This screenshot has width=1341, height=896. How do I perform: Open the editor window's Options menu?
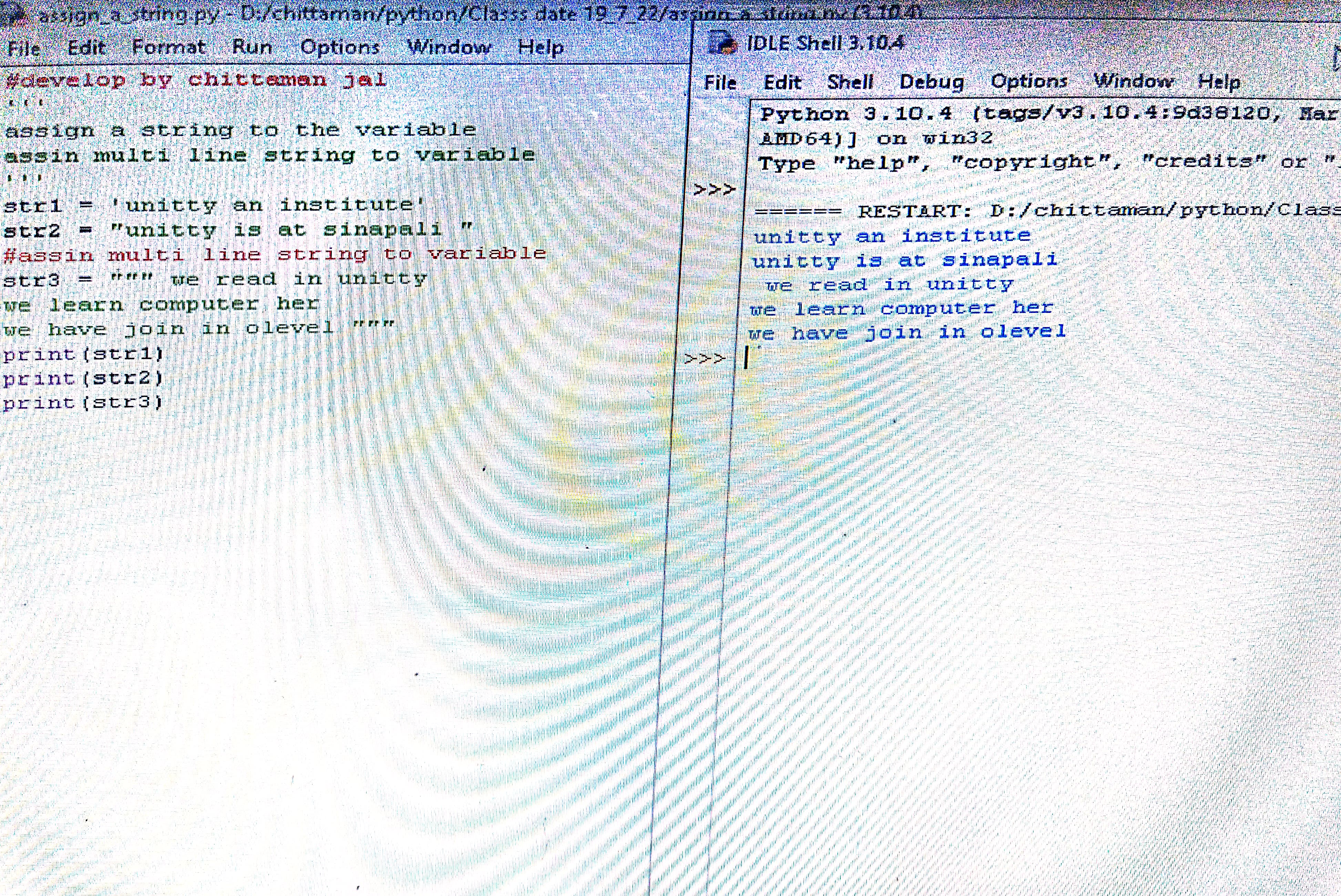click(x=339, y=47)
